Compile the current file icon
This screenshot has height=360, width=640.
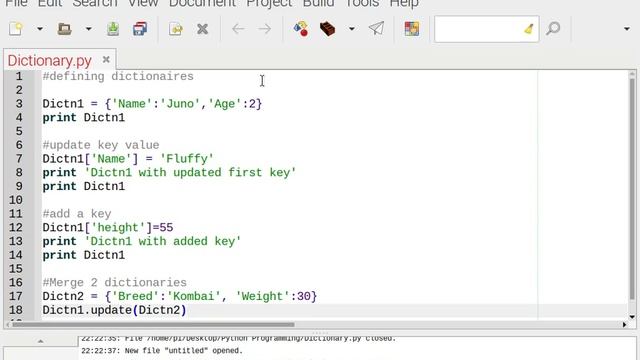point(301,29)
